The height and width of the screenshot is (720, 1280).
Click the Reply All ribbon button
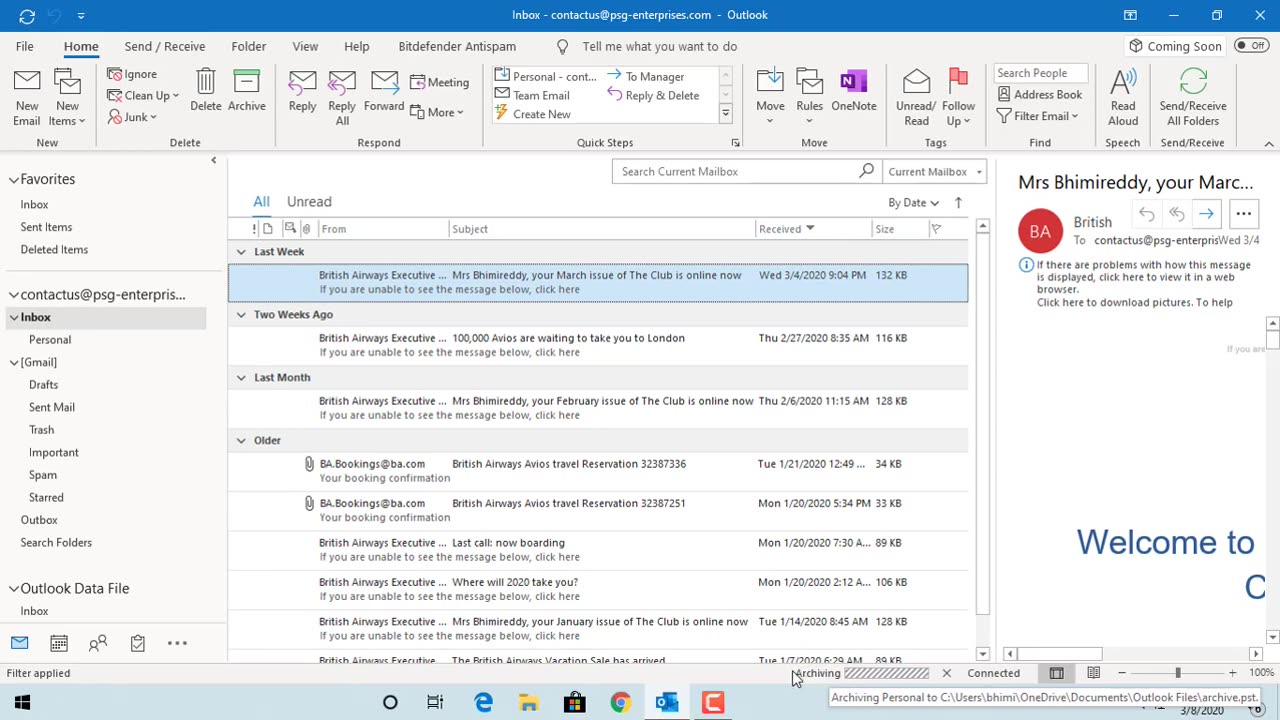[342, 97]
